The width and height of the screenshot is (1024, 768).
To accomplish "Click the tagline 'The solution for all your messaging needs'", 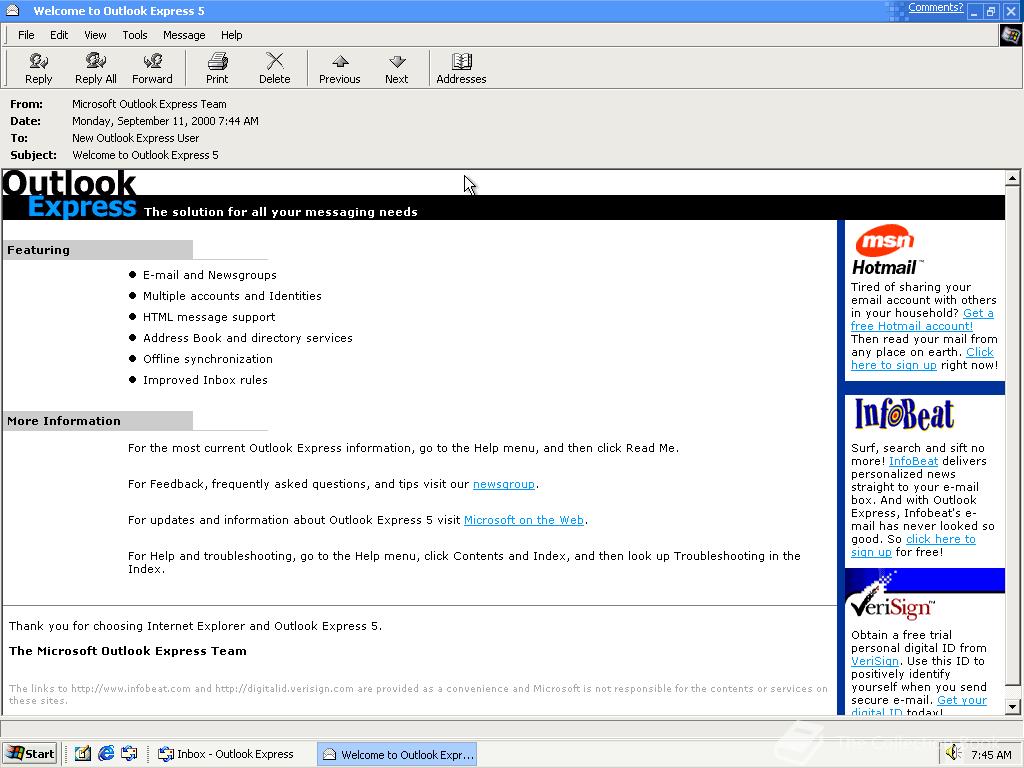I will [280, 212].
